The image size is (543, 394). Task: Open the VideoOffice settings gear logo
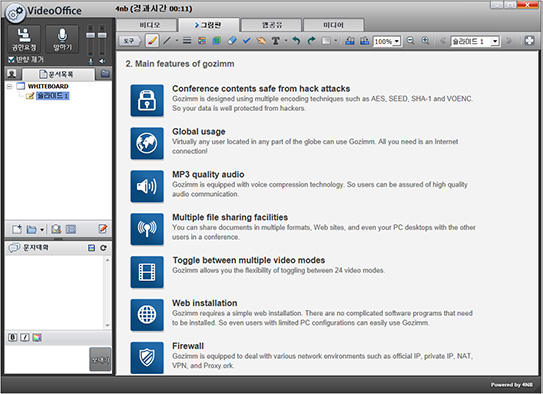(15, 13)
